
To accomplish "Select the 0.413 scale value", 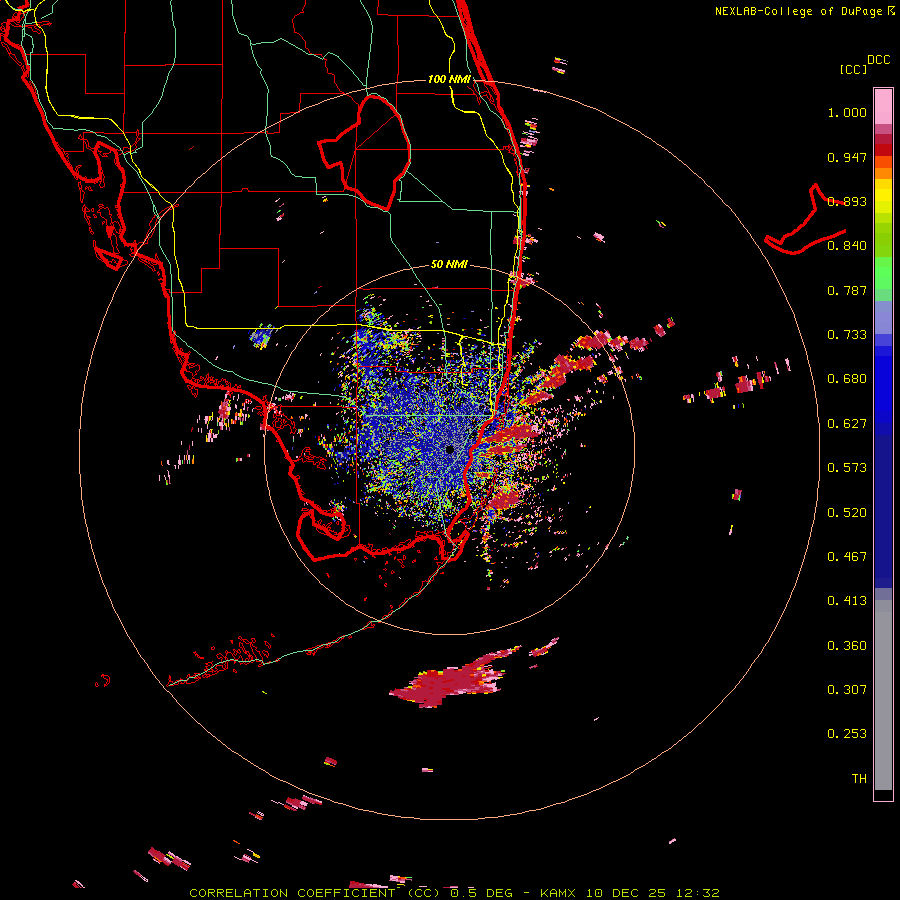I will tap(847, 601).
